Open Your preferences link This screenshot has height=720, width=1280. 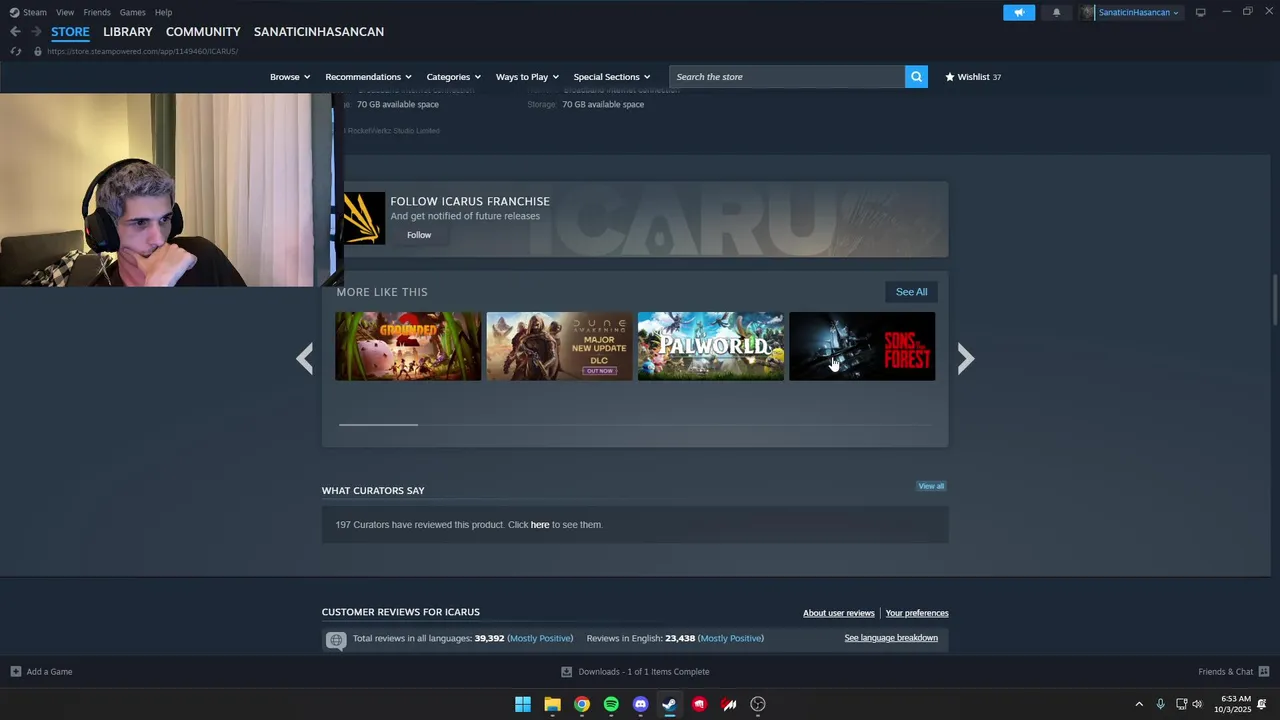tap(917, 613)
